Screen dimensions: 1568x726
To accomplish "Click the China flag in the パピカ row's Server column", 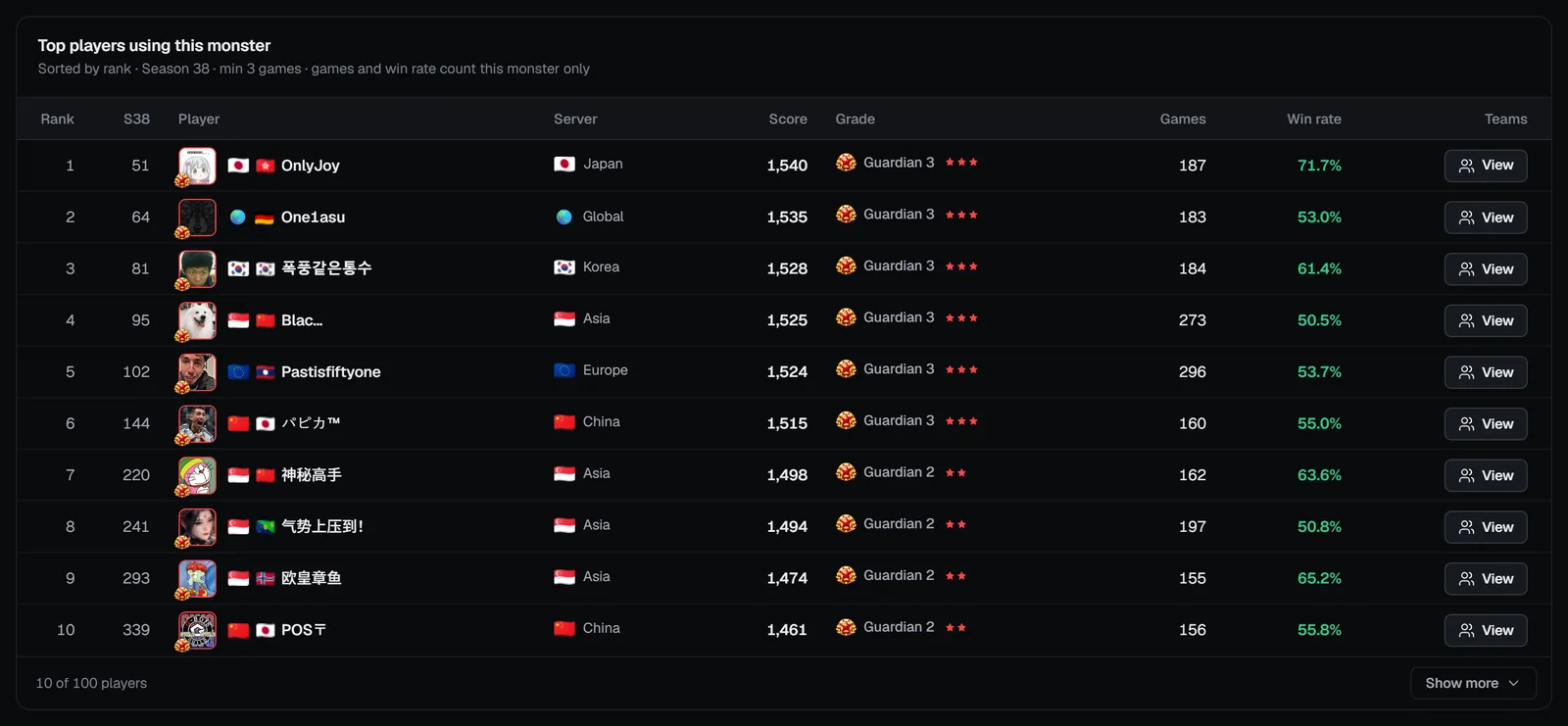I will click(564, 422).
